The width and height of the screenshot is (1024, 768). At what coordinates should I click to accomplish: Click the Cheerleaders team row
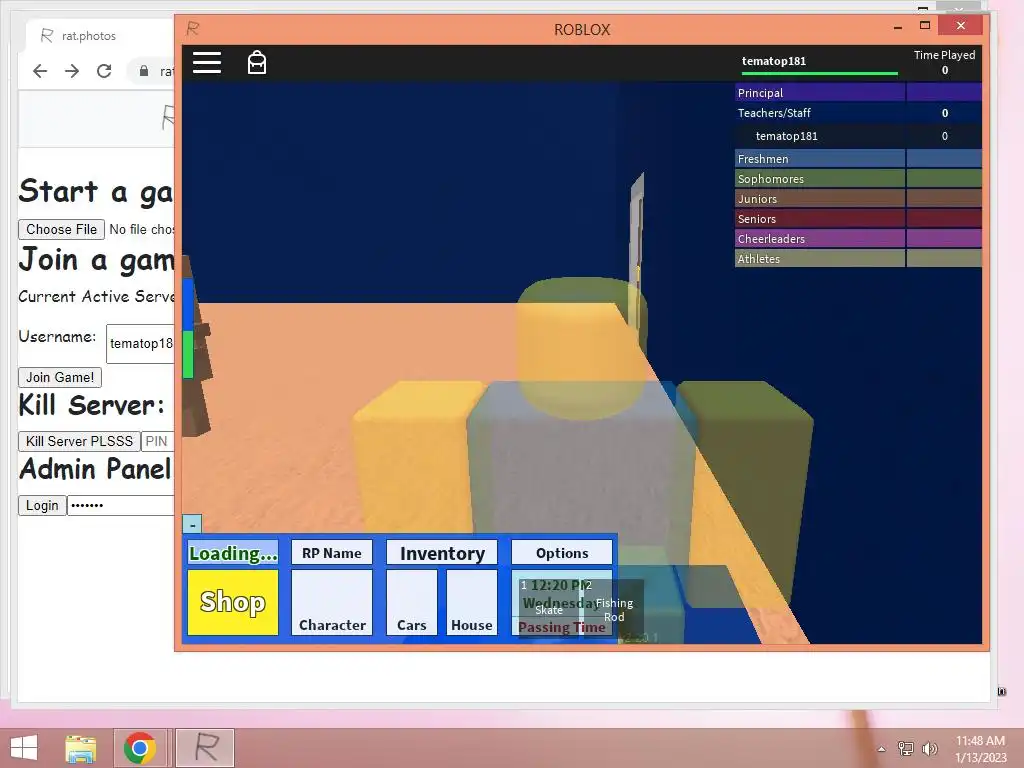coord(858,238)
